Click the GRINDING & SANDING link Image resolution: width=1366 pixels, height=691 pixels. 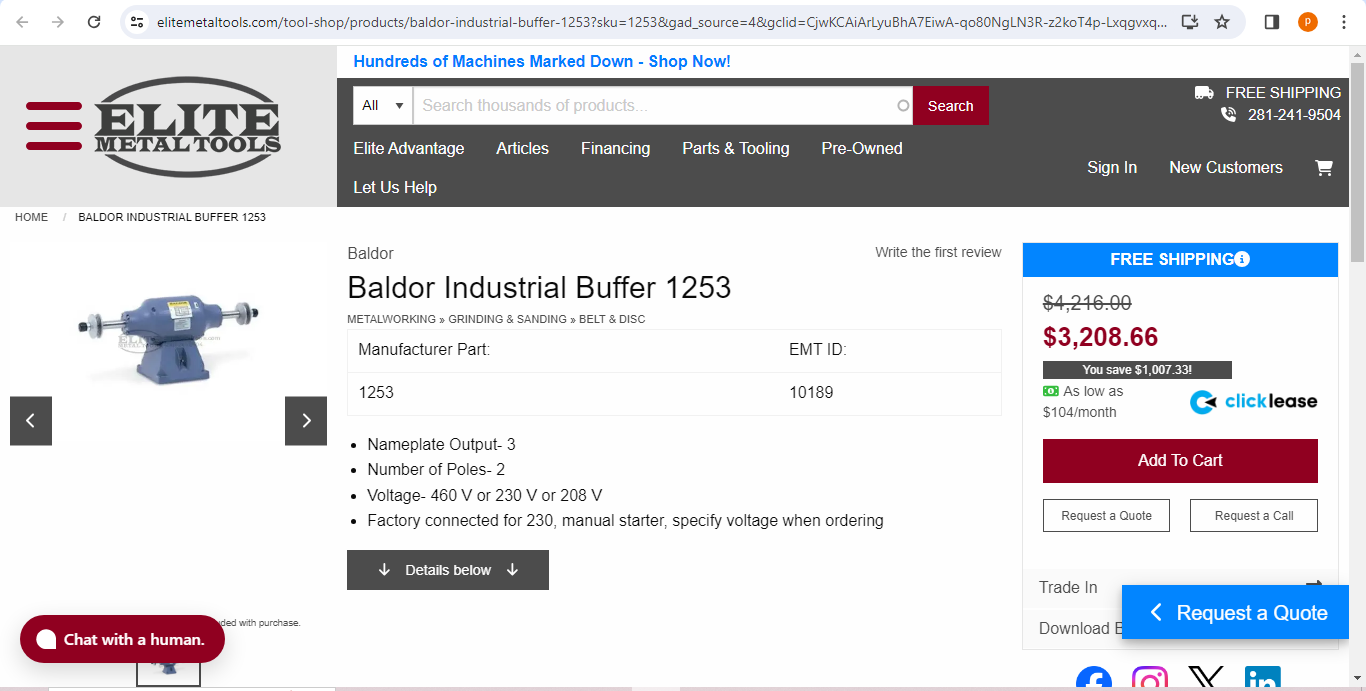pos(509,319)
